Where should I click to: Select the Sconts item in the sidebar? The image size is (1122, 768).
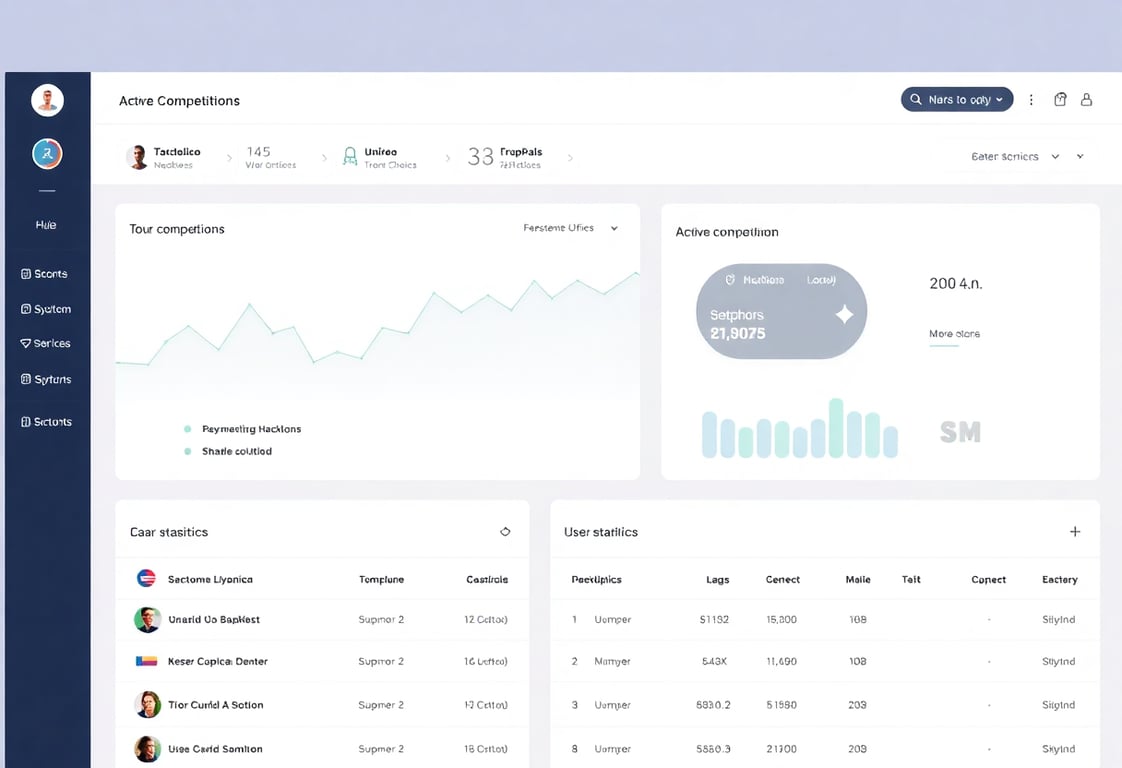coord(45,273)
